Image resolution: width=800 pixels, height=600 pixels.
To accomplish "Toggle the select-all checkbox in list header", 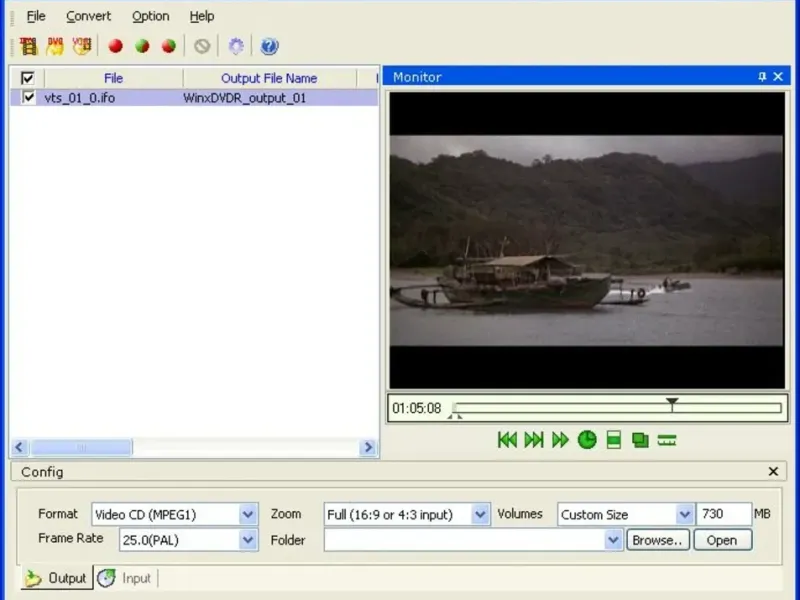I will 28,78.
